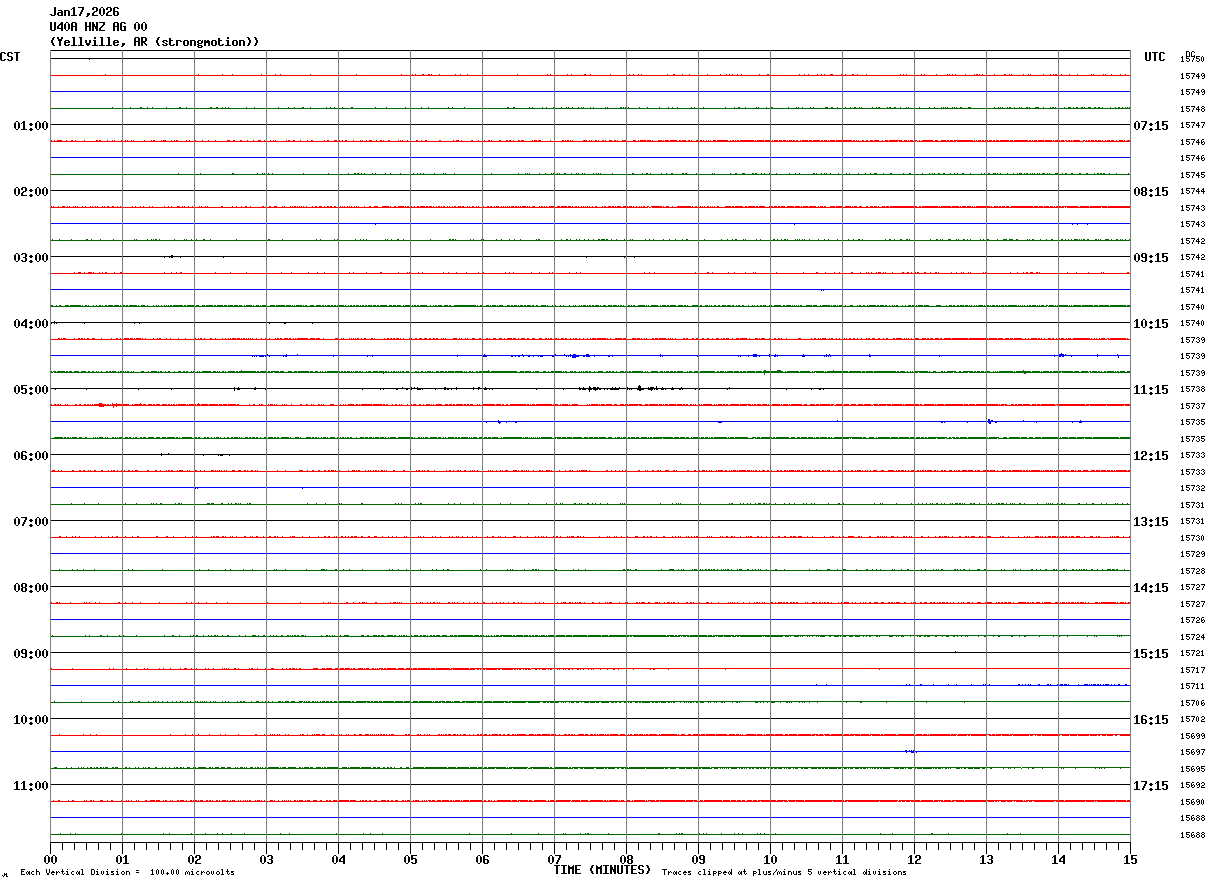Click minute tick label "15" on bottom axis

(x=1130, y=859)
